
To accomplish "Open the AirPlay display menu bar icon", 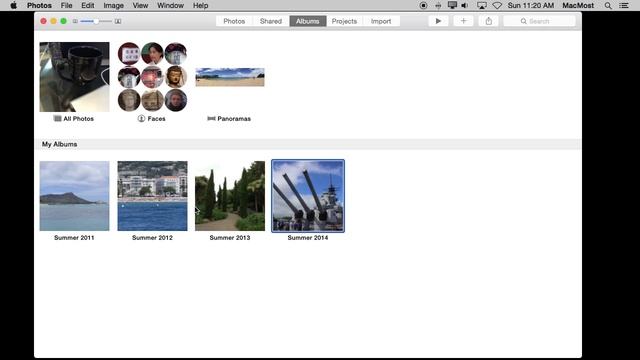I will (482, 5).
